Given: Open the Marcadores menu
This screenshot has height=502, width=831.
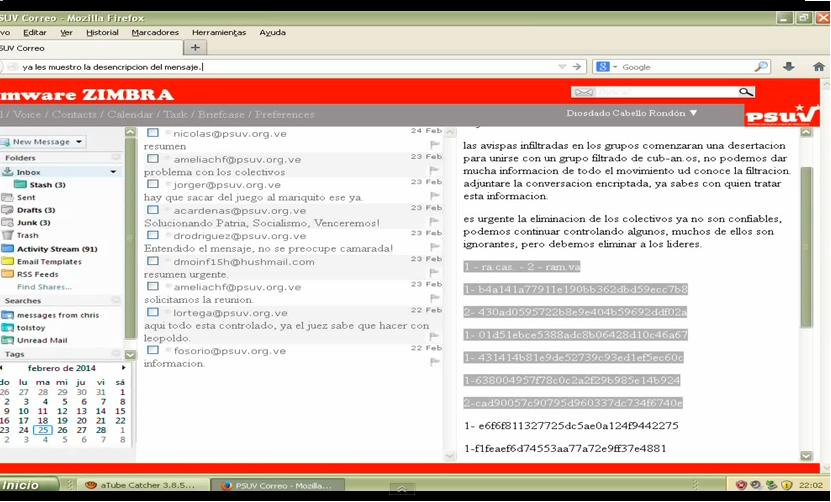Looking at the screenshot, I should pyautogui.click(x=155, y=32).
